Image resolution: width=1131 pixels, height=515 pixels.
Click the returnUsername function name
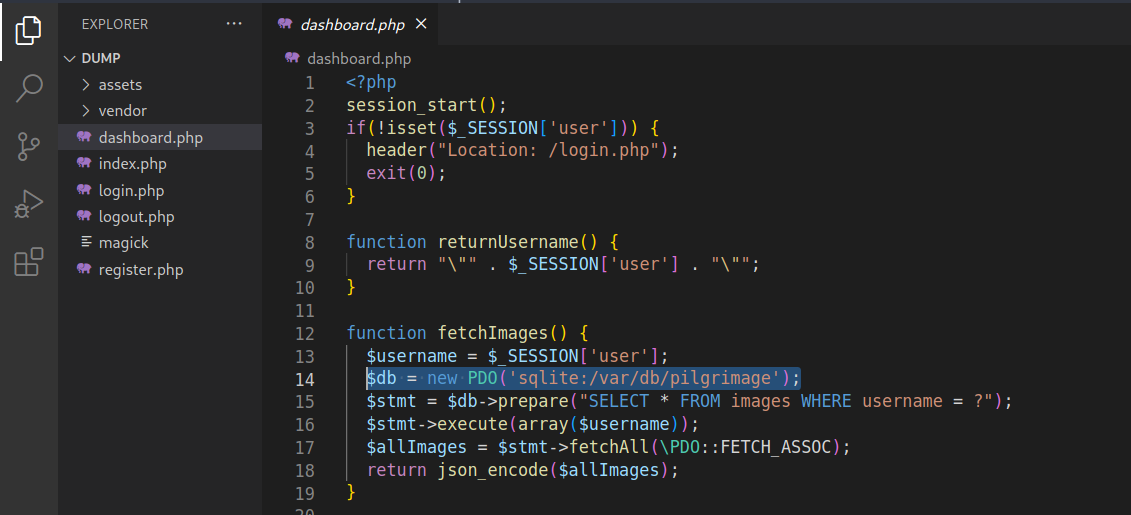509,242
